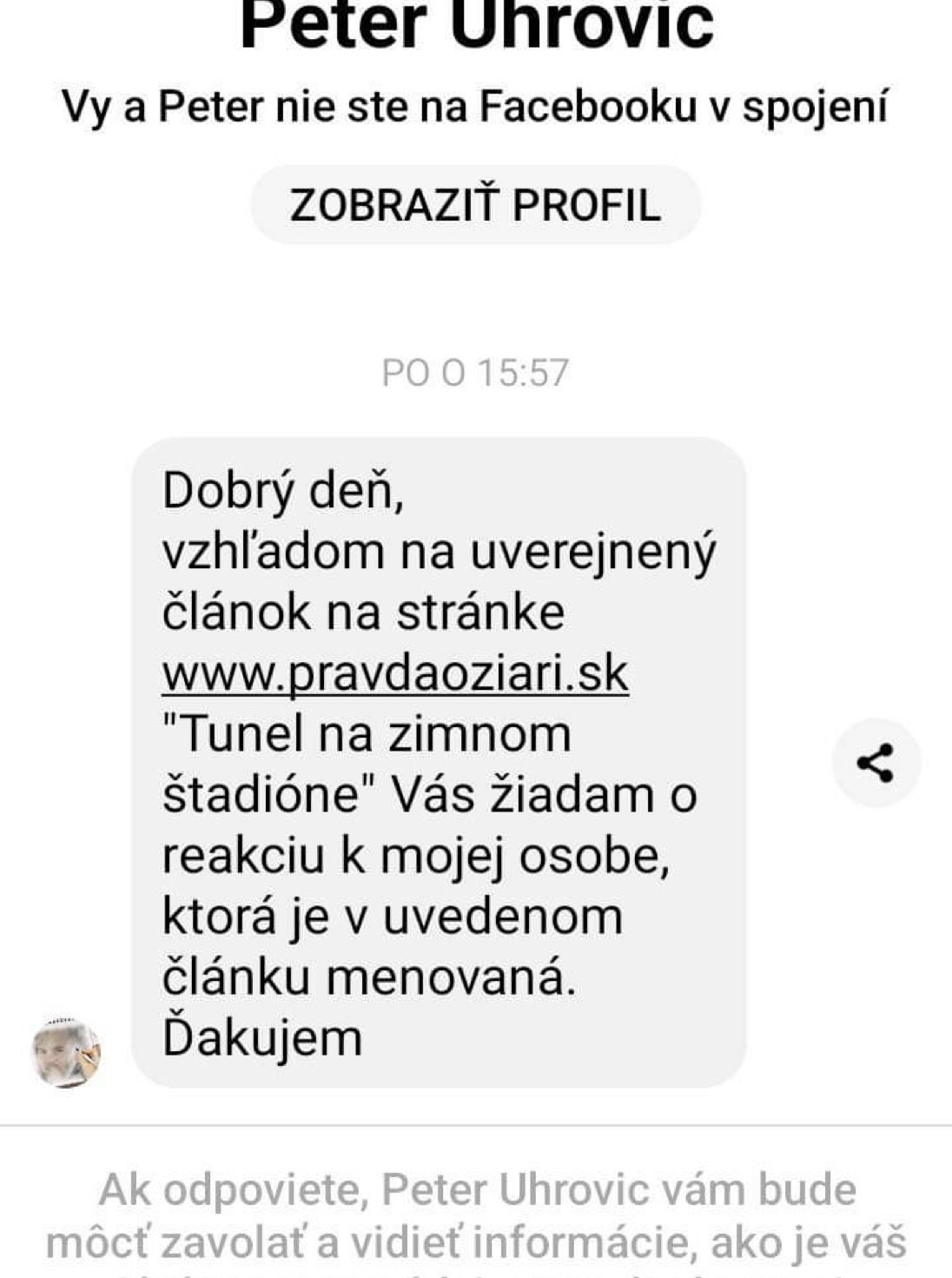952x1278 pixels.
Task: Tap the line 'ktorá je v uvedenom'
Action: [x=393, y=917]
